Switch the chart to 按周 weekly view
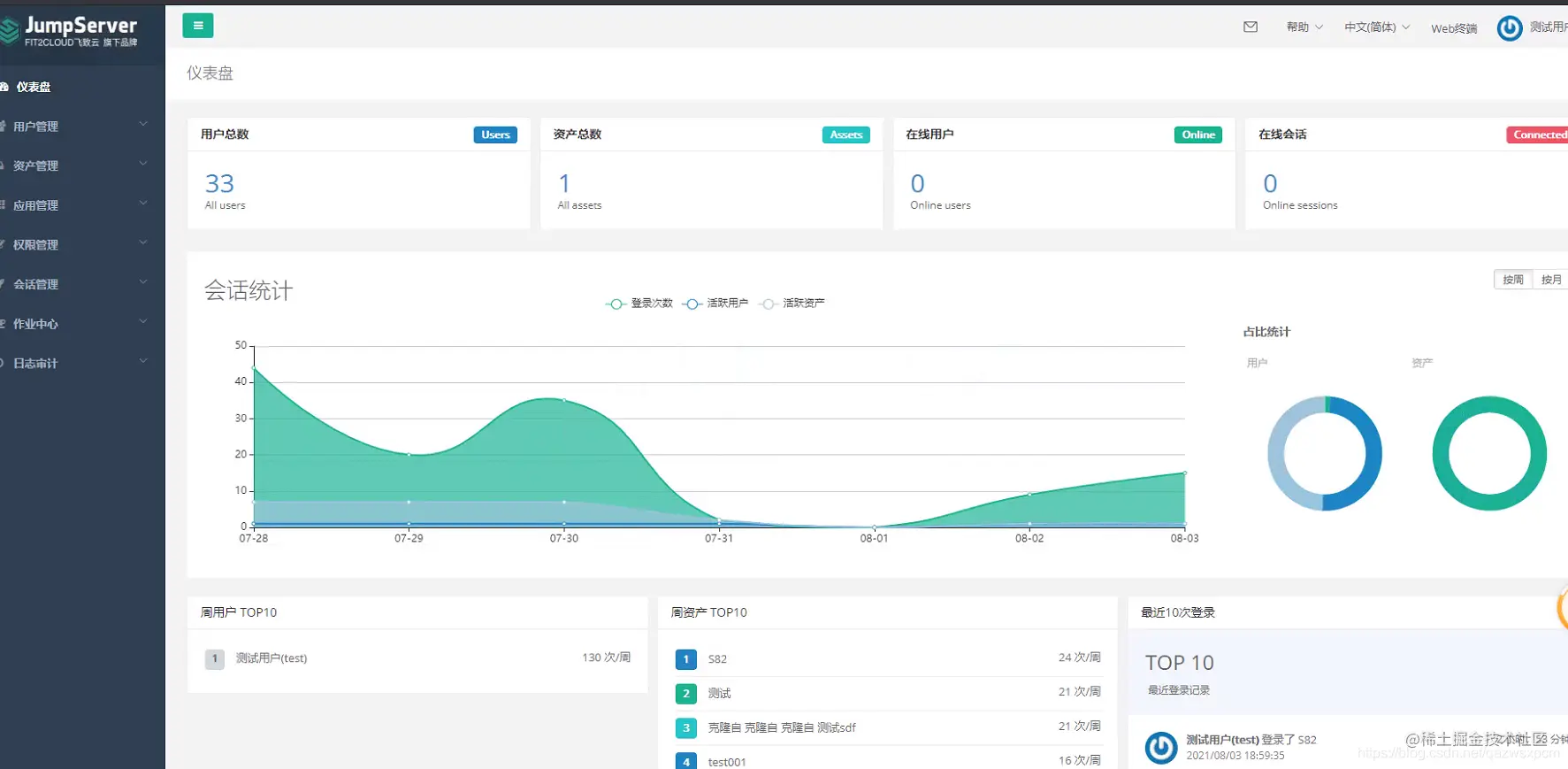 (1513, 280)
